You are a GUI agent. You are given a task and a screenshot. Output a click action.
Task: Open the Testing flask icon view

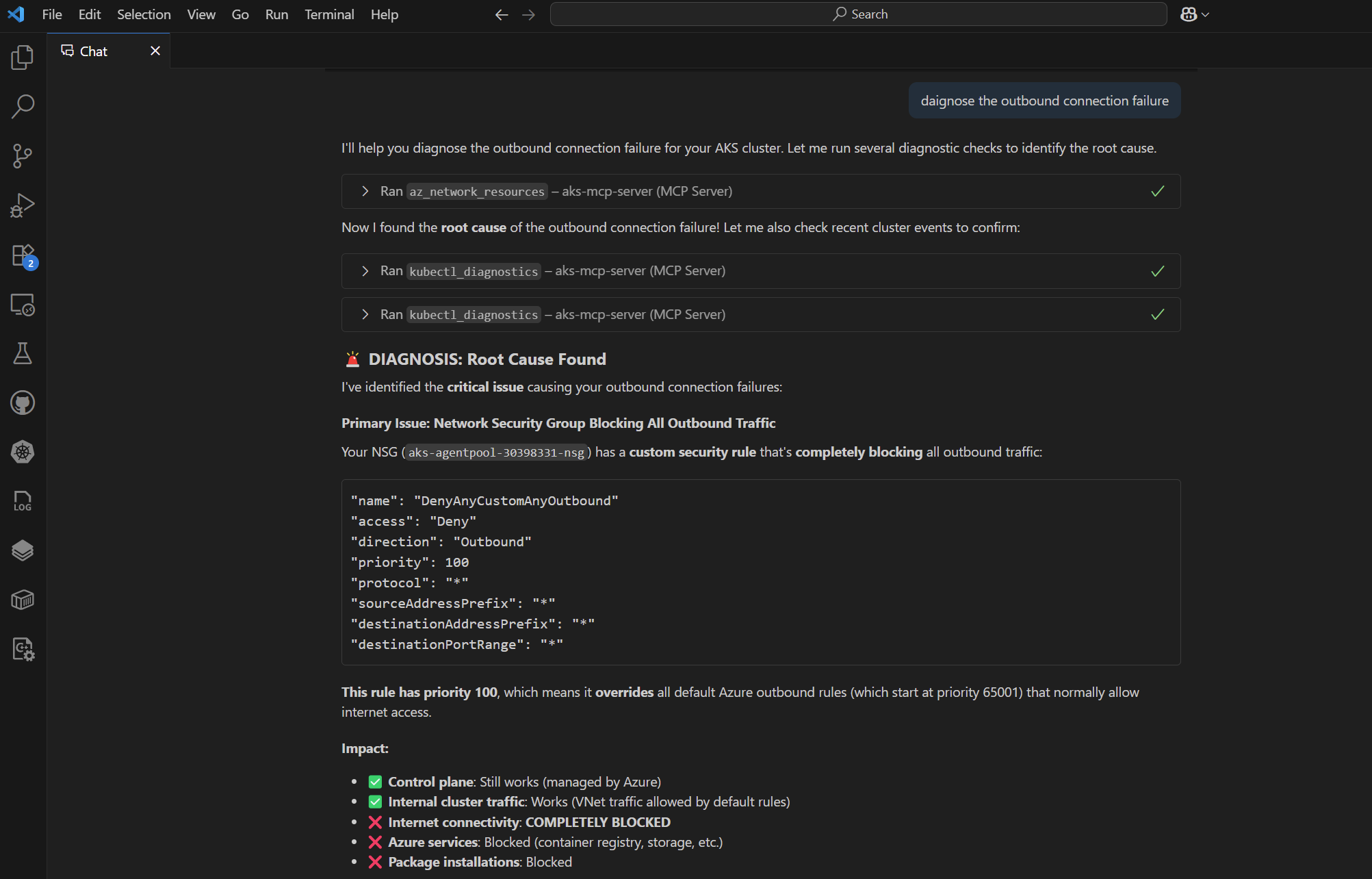[23, 353]
